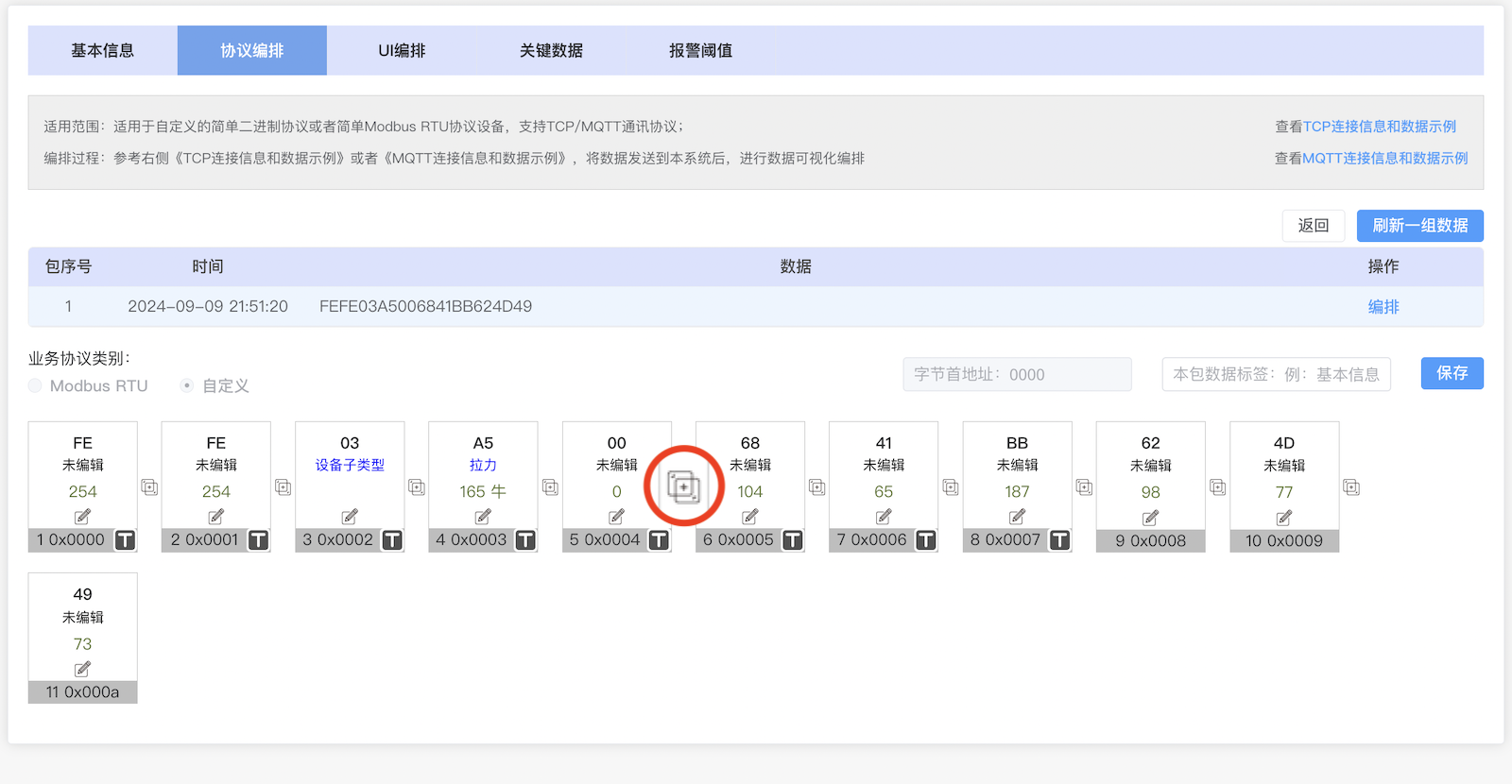Open MQTT连接信息和数据示例 link
Image resolution: width=1512 pixels, height=784 pixels.
(1385, 159)
